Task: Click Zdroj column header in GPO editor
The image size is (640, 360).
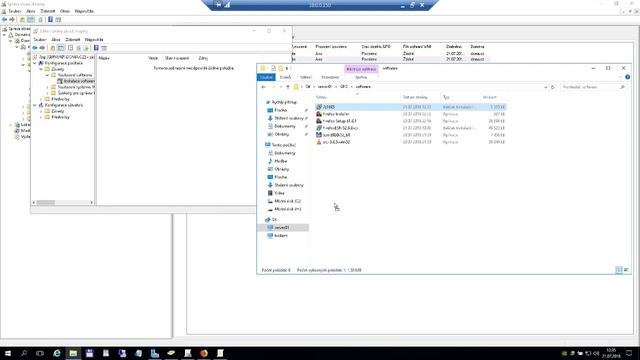Action: tap(203, 58)
